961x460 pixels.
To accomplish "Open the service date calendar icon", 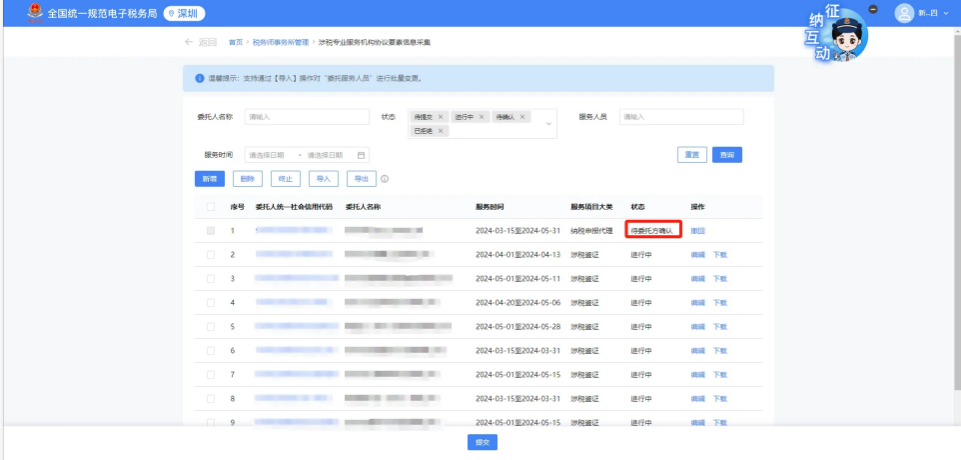I will (x=361, y=155).
